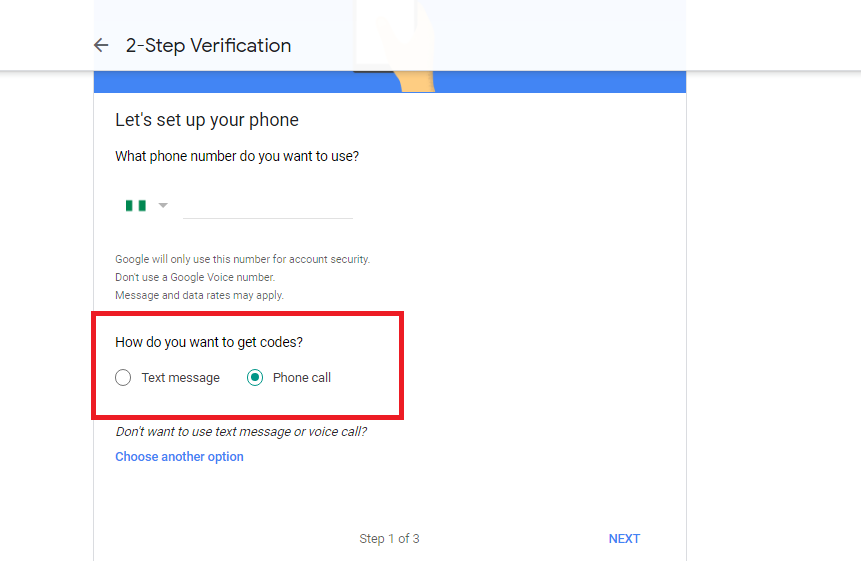Click the Message and data rates notice
The width and height of the screenshot is (861, 561).
click(x=199, y=295)
